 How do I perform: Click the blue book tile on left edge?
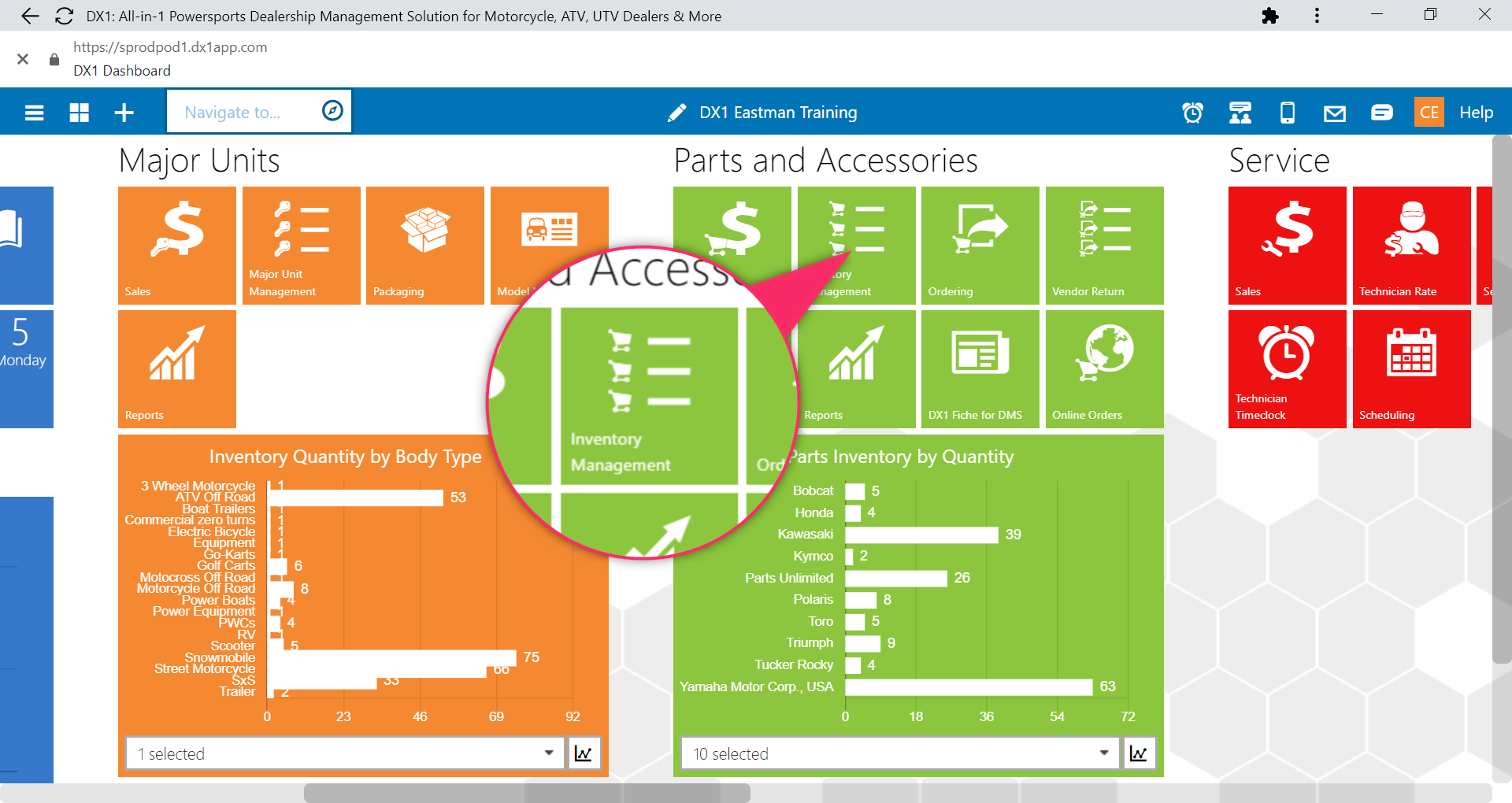click(x=27, y=246)
